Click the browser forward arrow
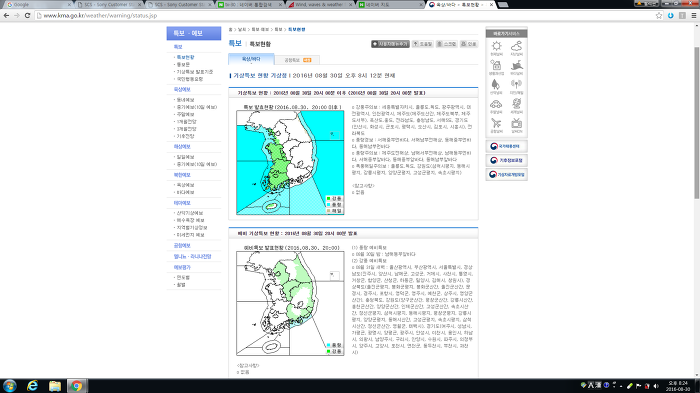 (17, 16)
